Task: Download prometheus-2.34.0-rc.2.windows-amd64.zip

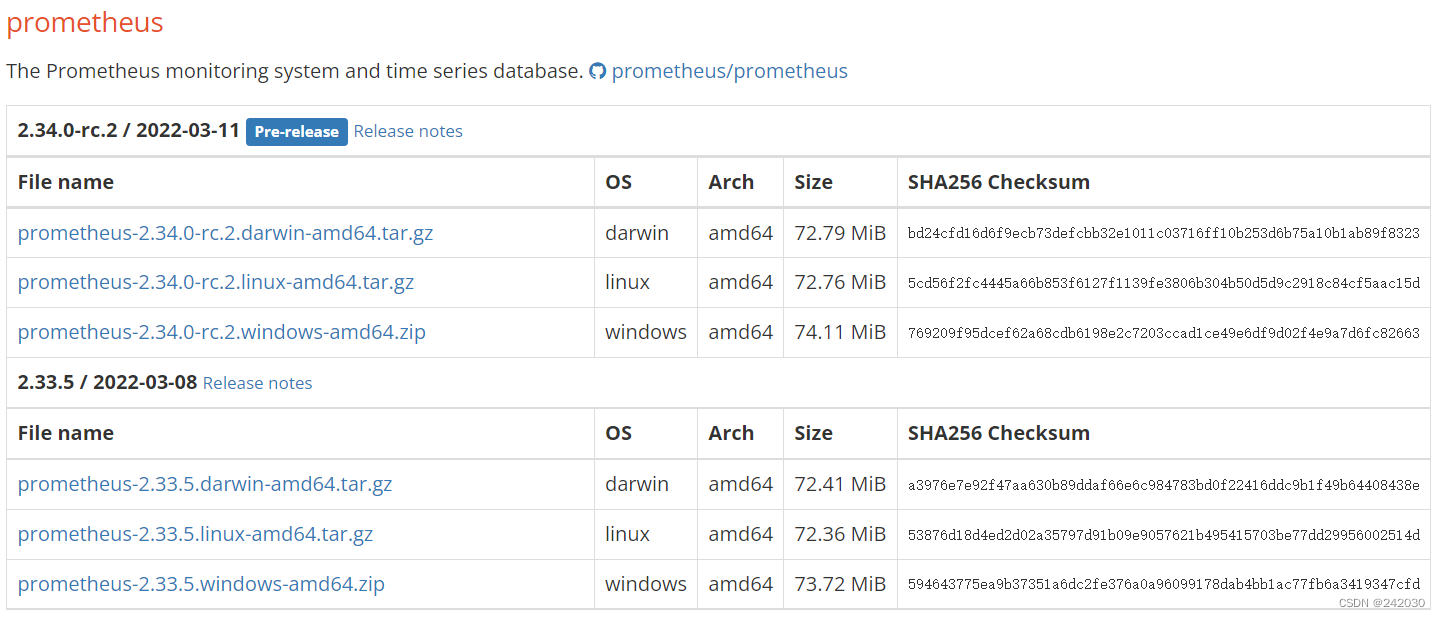Action: 221,332
